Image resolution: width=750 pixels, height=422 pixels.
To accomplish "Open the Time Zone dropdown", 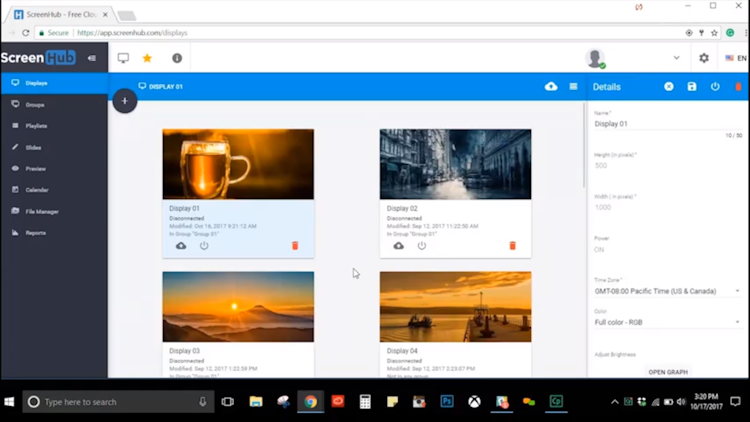I will 667,291.
